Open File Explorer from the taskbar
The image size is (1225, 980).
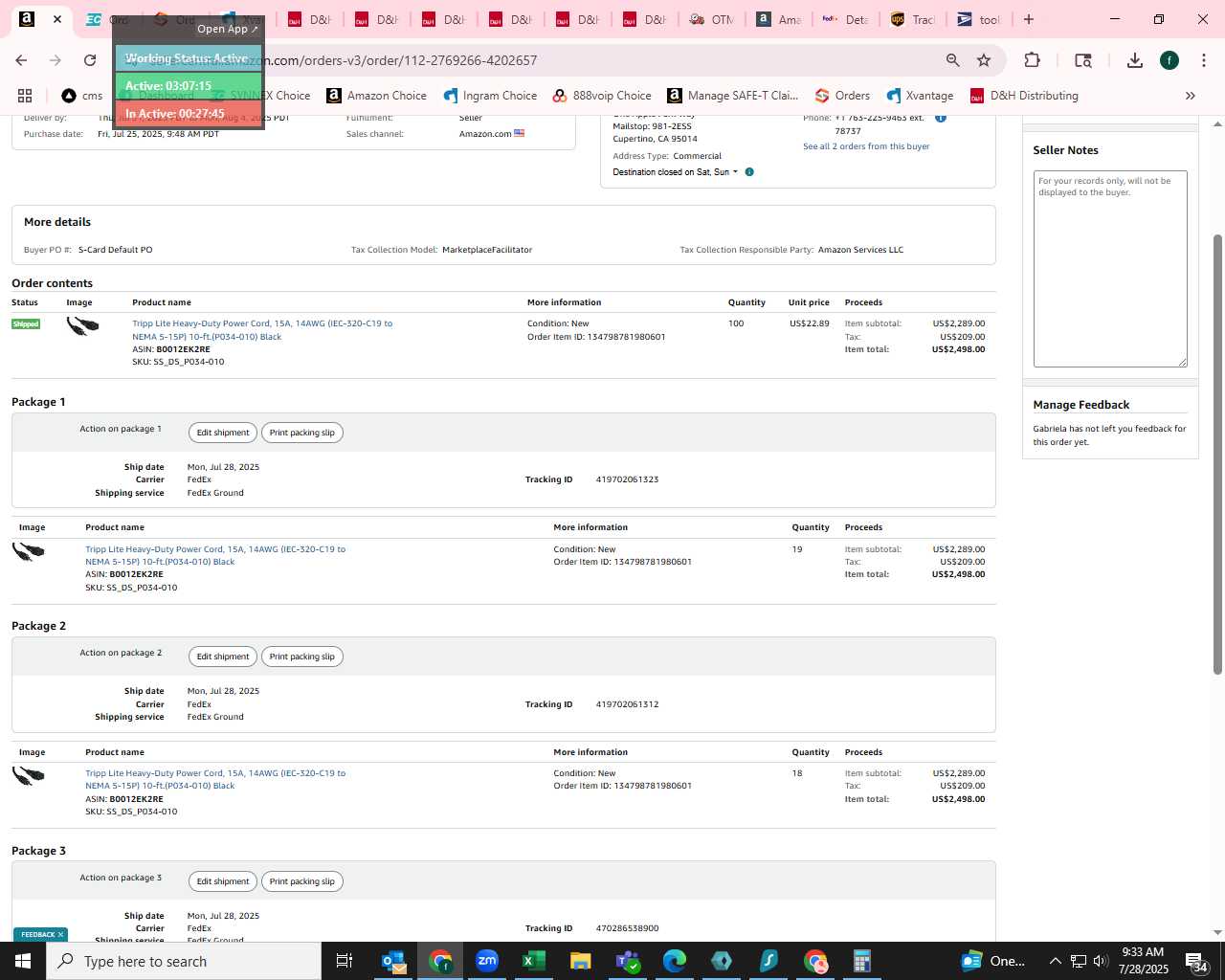[x=581, y=961]
